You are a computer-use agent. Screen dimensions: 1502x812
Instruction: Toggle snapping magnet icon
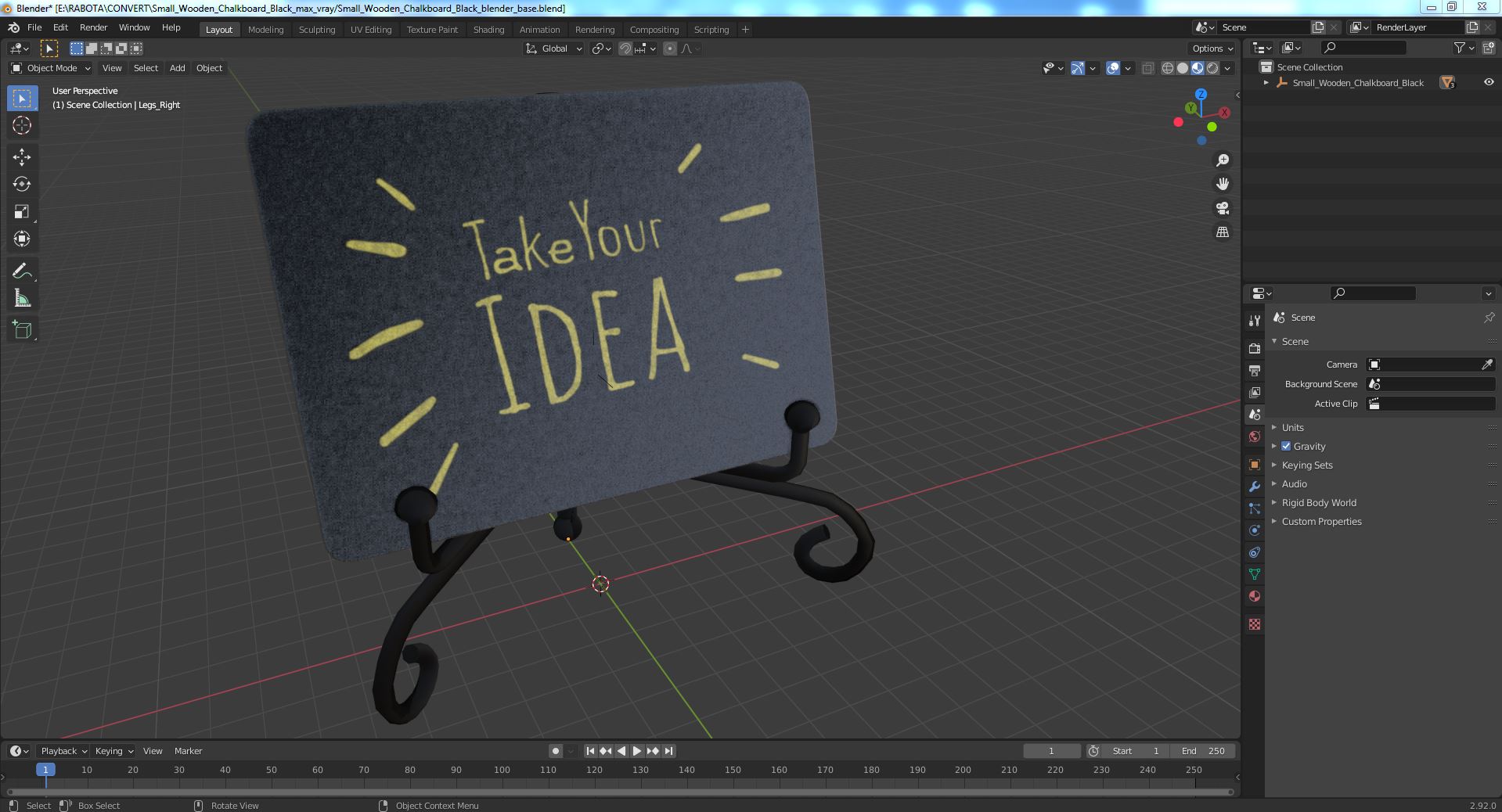click(x=625, y=49)
